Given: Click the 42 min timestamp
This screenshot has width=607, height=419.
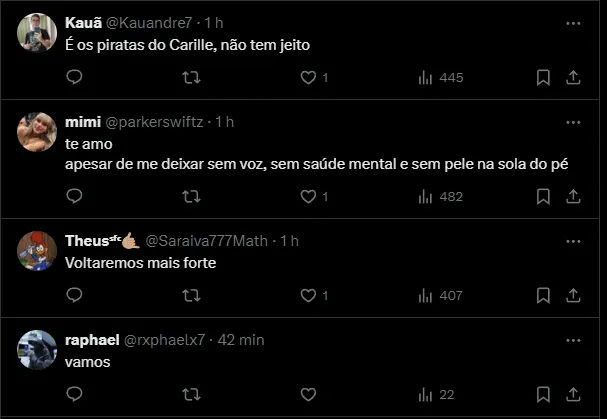Looking at the screenshot, I should click(x=240, y=340).
